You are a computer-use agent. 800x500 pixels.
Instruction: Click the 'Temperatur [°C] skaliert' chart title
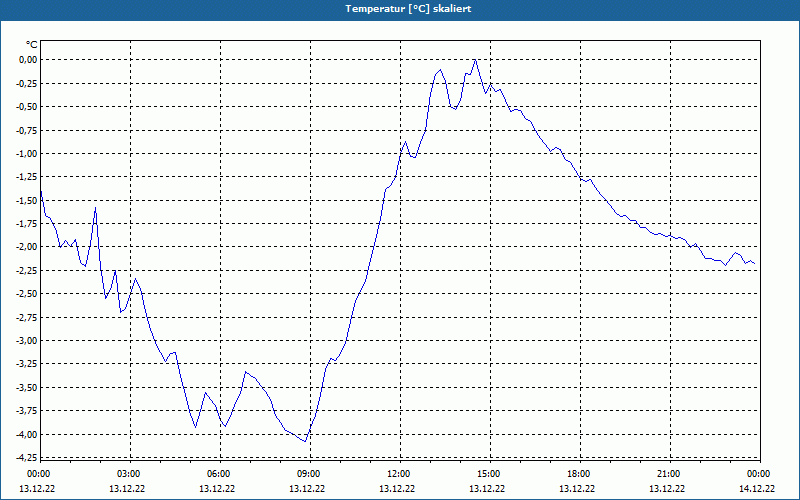[x=408, y=9]
